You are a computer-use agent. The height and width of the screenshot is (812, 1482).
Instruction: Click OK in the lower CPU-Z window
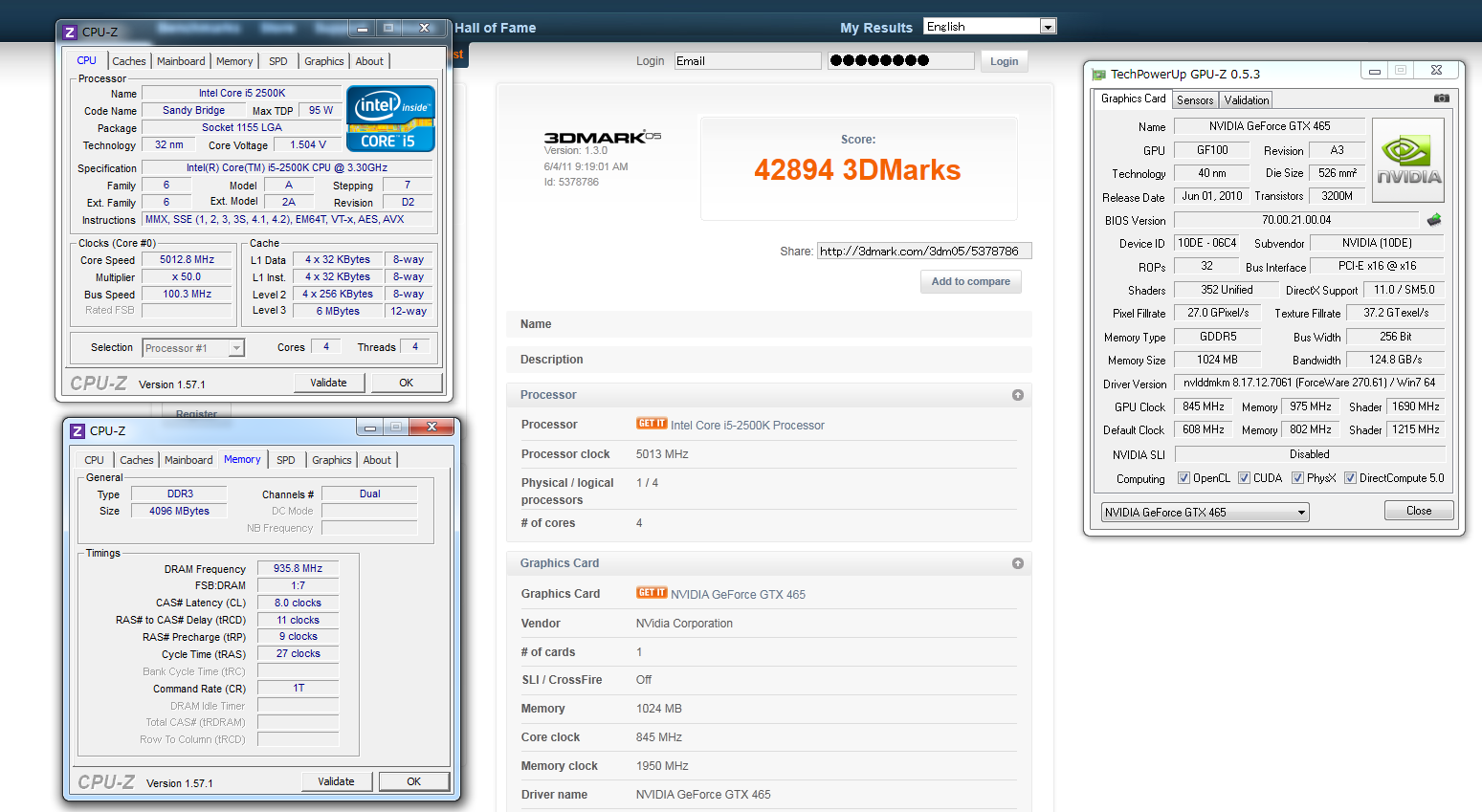tap(414, 781)
